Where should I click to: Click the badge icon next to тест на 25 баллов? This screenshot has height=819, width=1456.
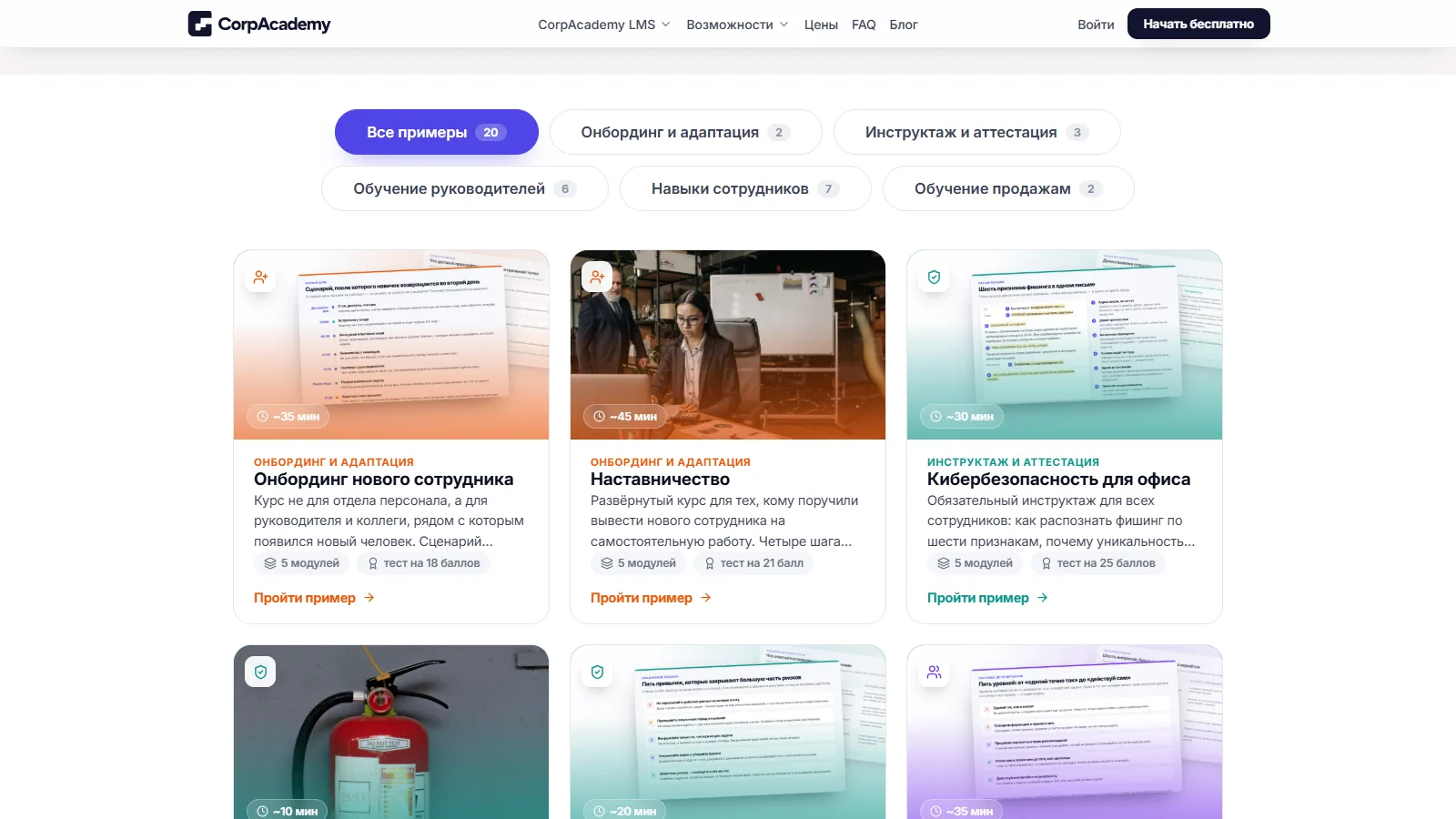1046,563
